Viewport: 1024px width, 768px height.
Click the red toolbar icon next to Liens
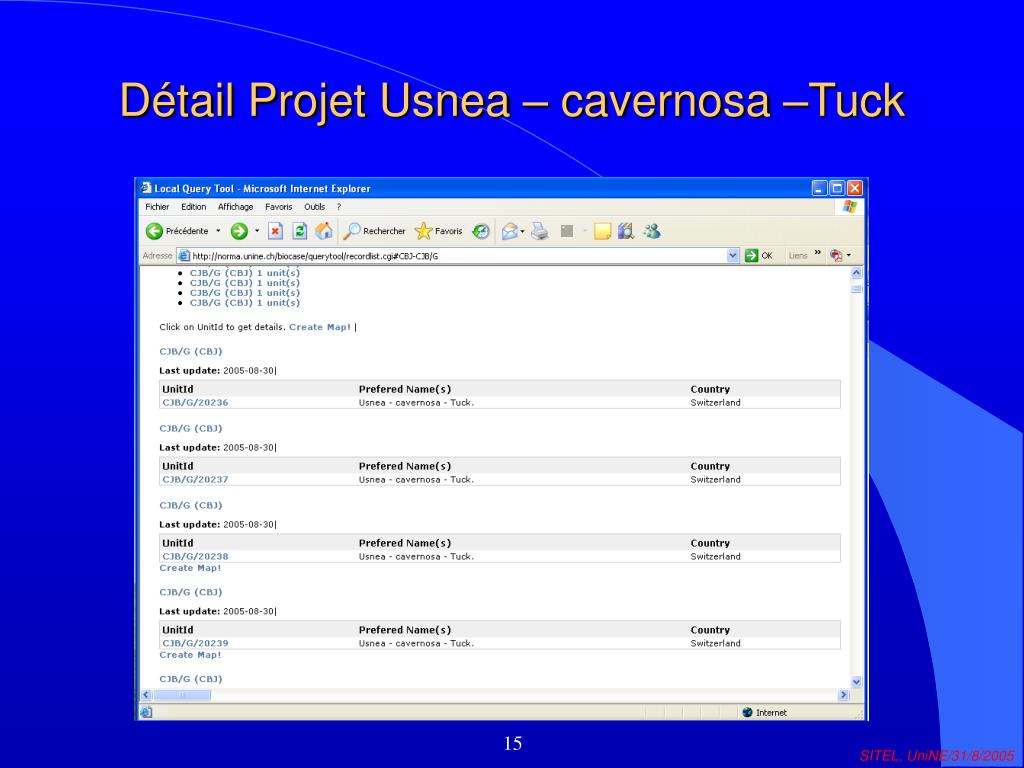tap(836, 256)
